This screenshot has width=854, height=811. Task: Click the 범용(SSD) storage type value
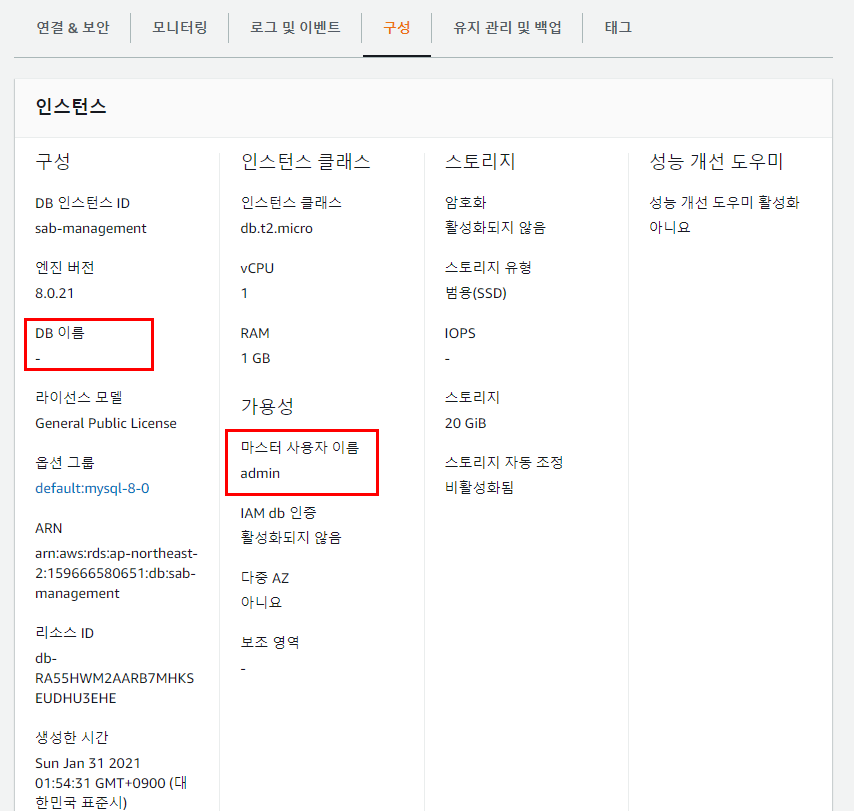click(475, 293)
